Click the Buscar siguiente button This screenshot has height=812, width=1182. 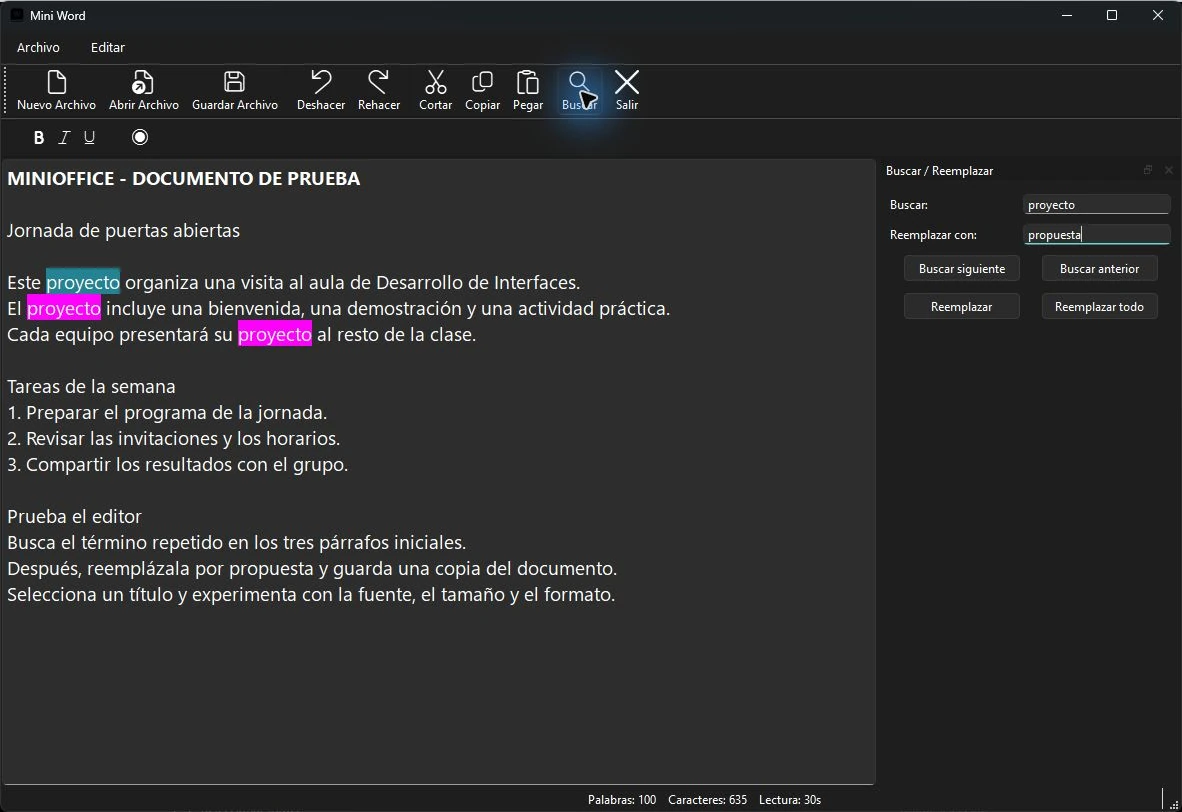962,268
